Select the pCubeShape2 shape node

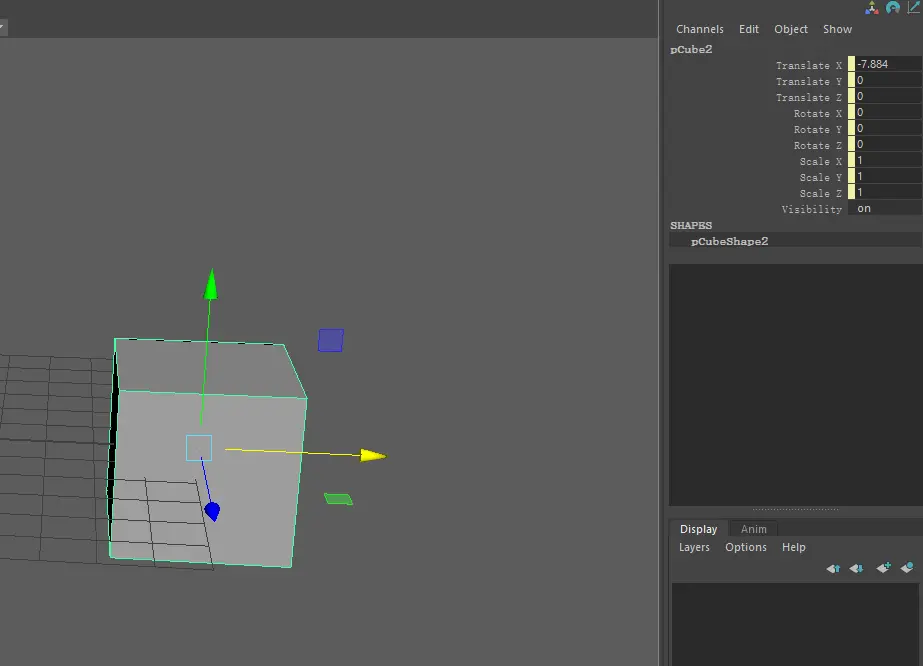click(729, 241)
